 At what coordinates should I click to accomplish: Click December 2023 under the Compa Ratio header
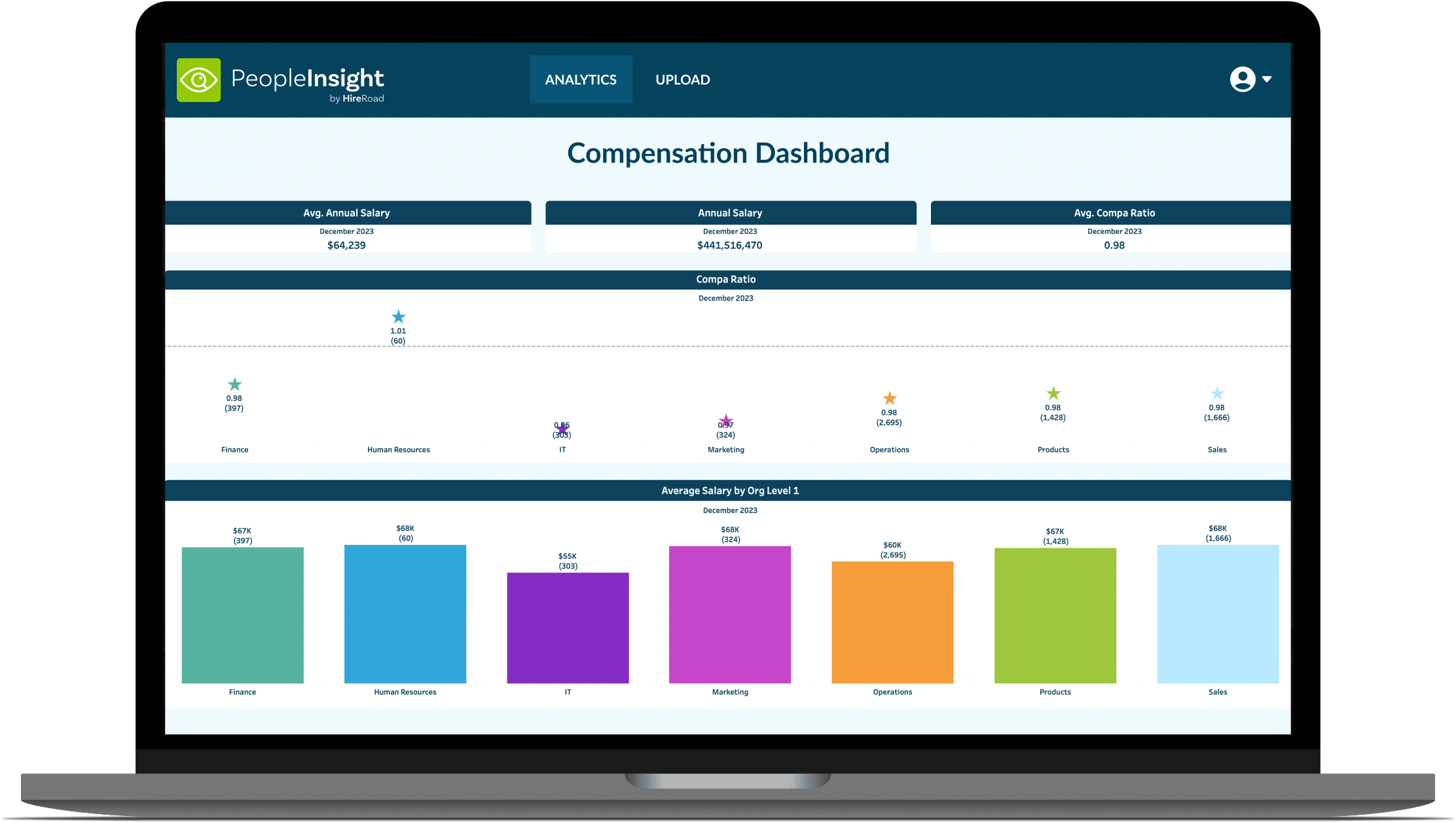pyautogui.click(x=726, y=298)
